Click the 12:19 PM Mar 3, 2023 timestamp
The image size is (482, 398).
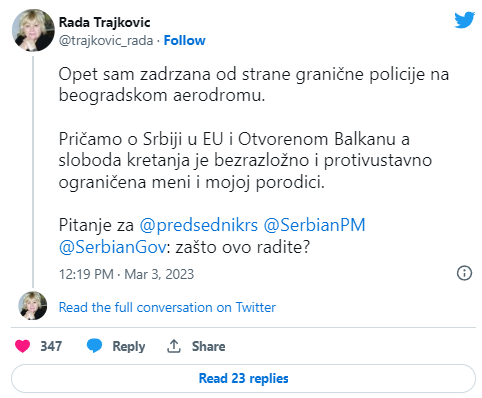point(126,274)
